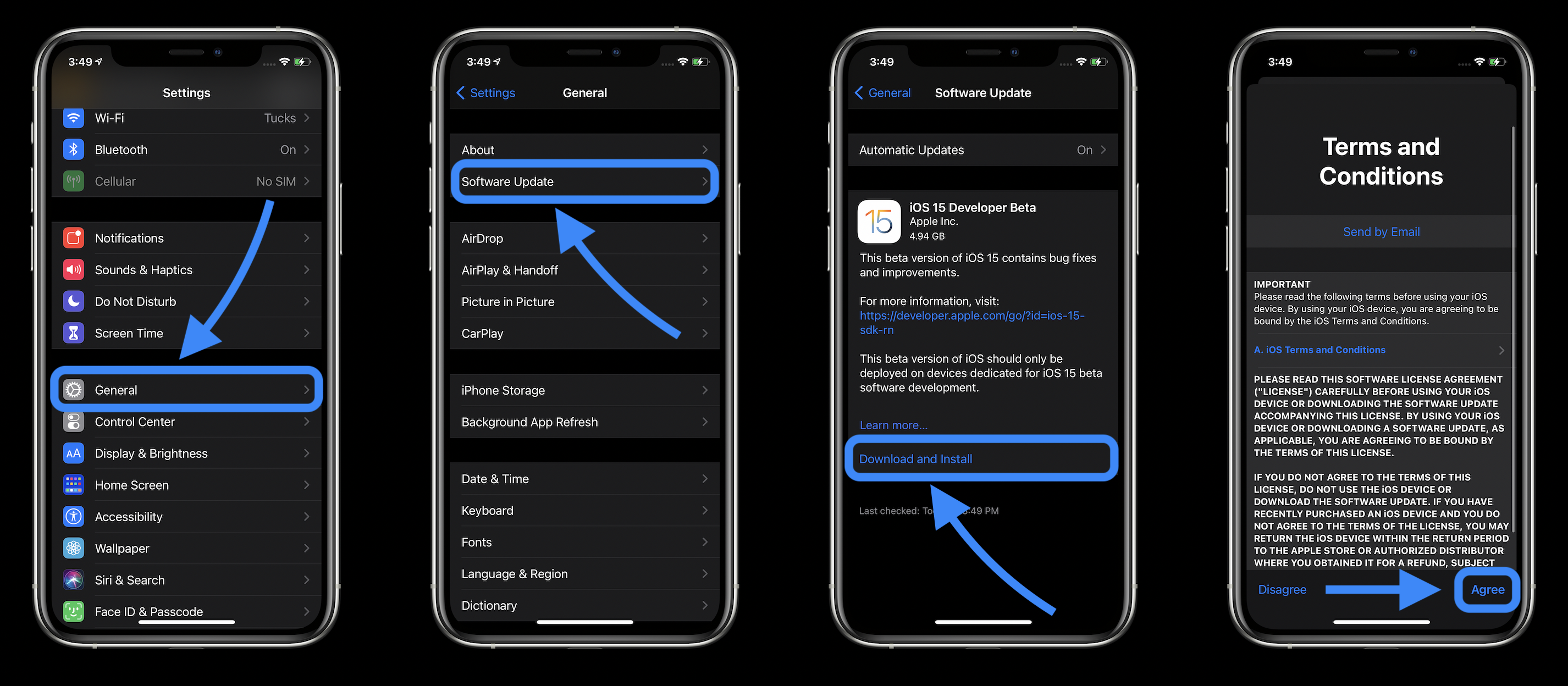Click Download and Install button

980,458
